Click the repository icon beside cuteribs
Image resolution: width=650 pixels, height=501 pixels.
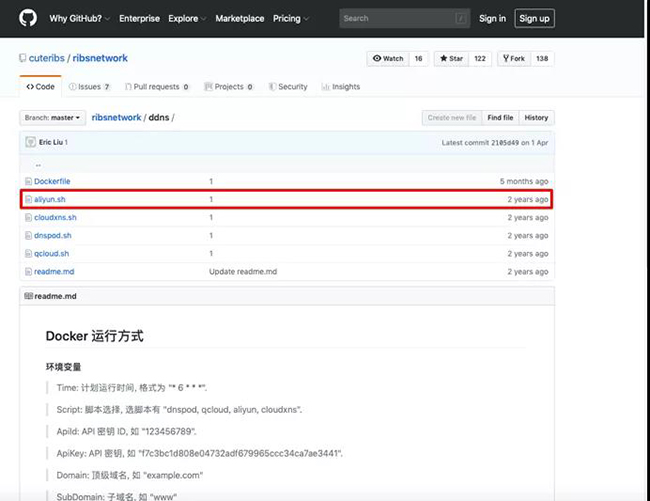coord(22,58)
